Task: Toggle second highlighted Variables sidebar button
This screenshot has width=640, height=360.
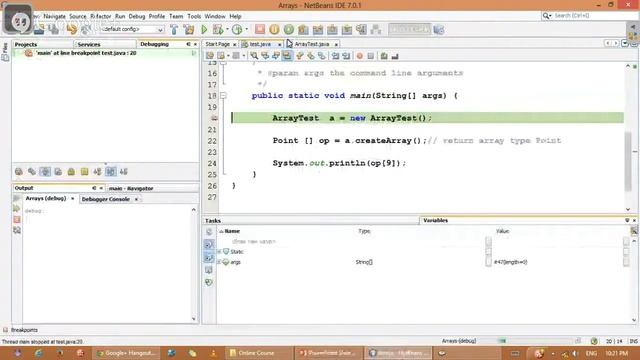Action: 209,244
